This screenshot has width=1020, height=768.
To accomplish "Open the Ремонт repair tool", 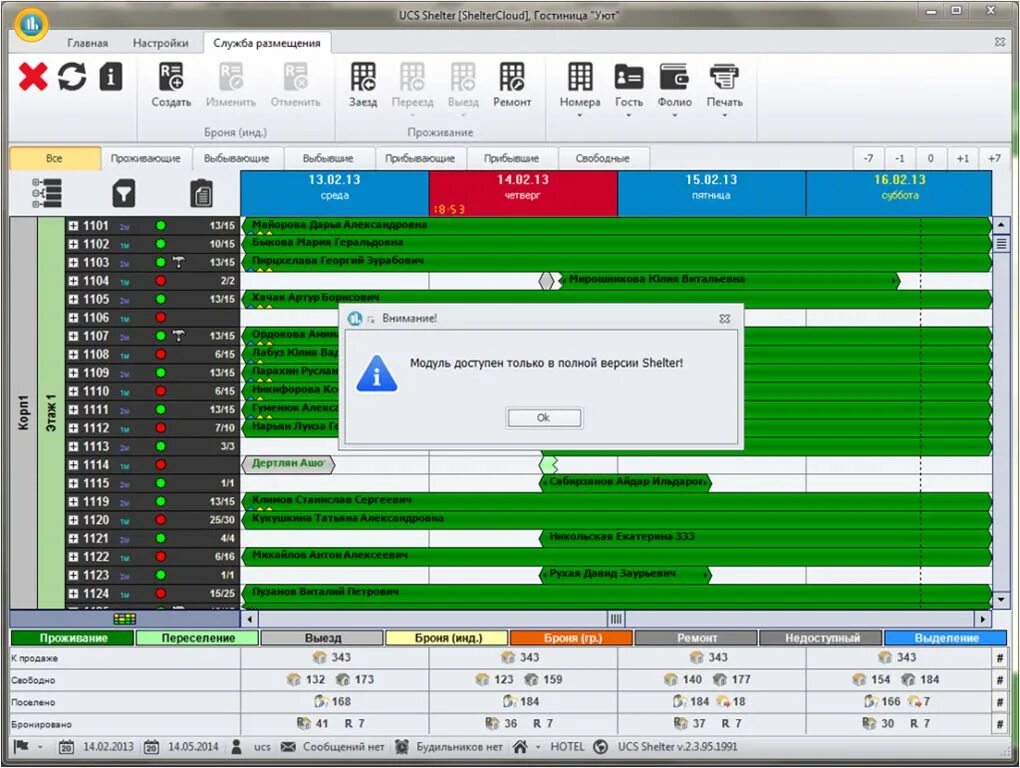I will pos(512,85).
